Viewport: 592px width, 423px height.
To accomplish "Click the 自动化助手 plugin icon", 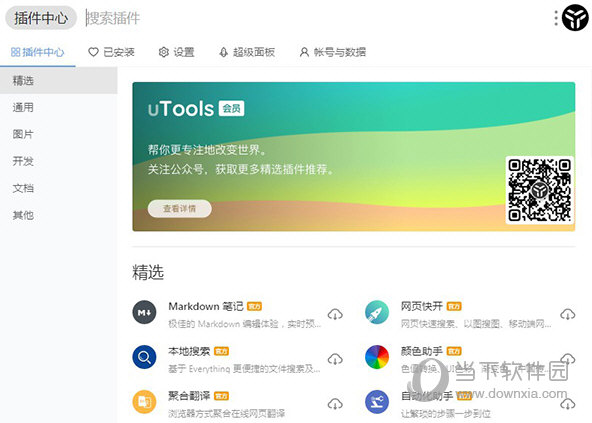I will (377, 402).
